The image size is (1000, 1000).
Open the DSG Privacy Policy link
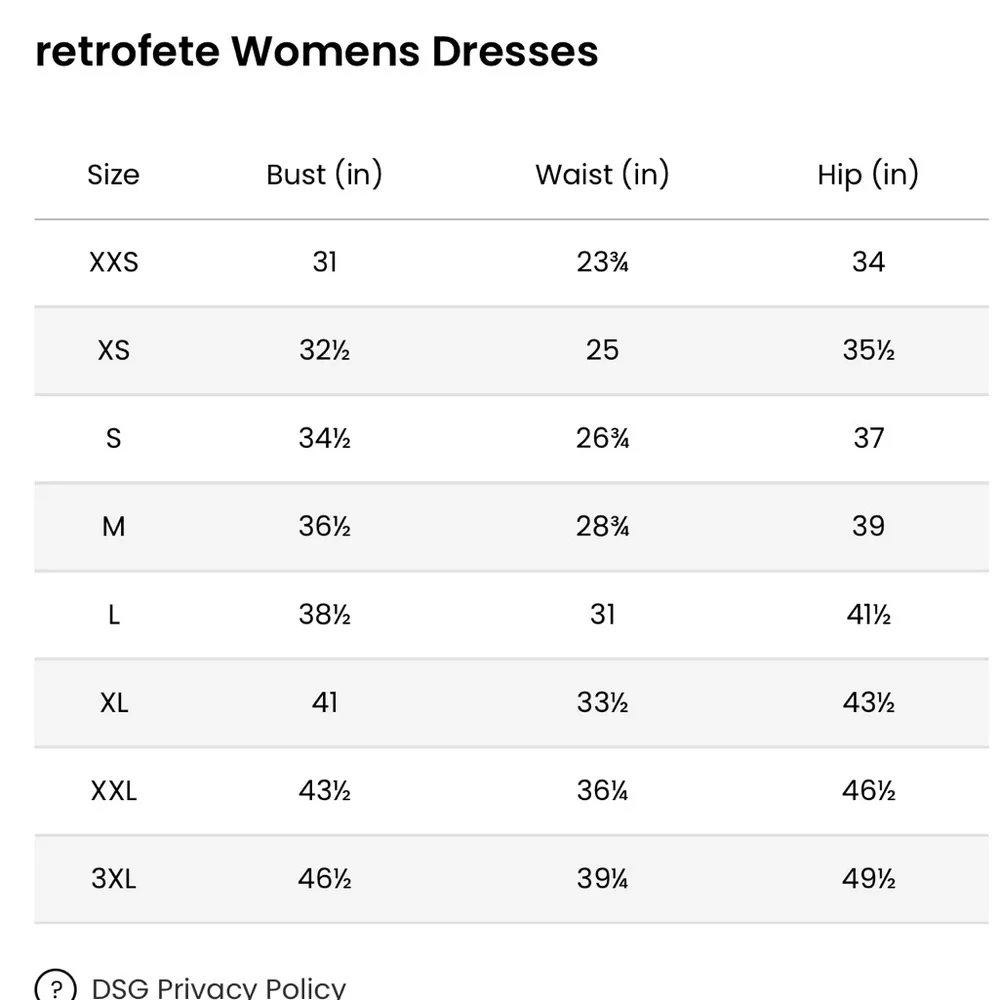218,988
